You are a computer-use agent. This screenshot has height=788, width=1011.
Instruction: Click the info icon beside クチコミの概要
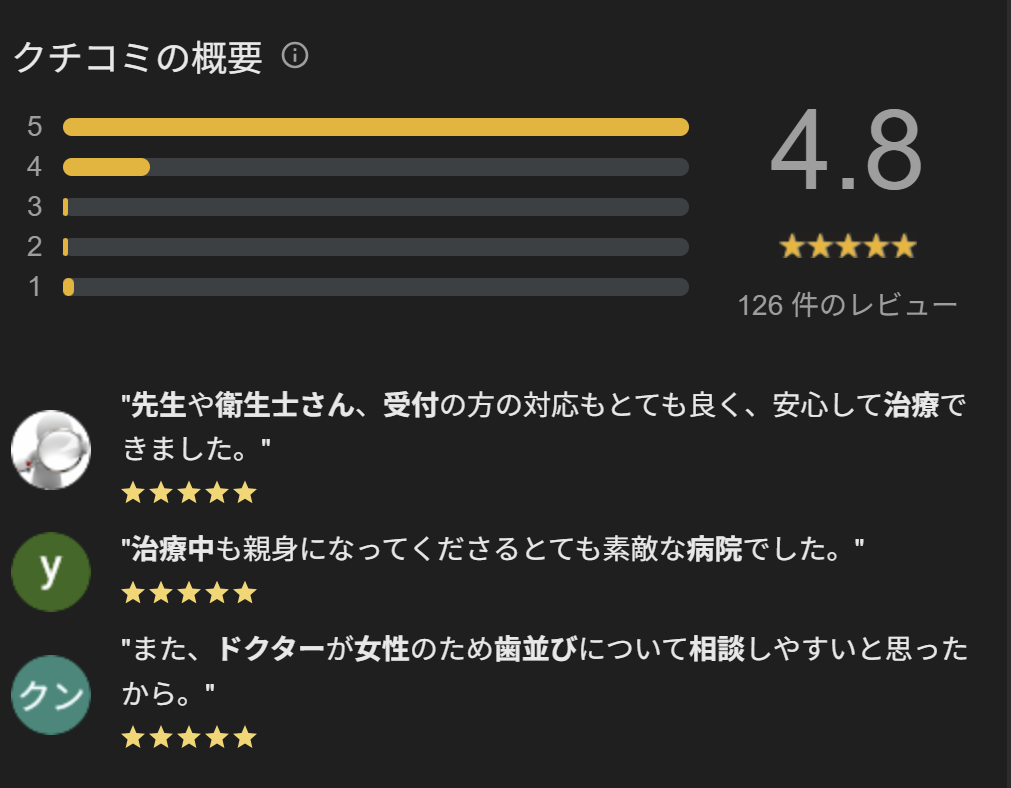[295, 56]
